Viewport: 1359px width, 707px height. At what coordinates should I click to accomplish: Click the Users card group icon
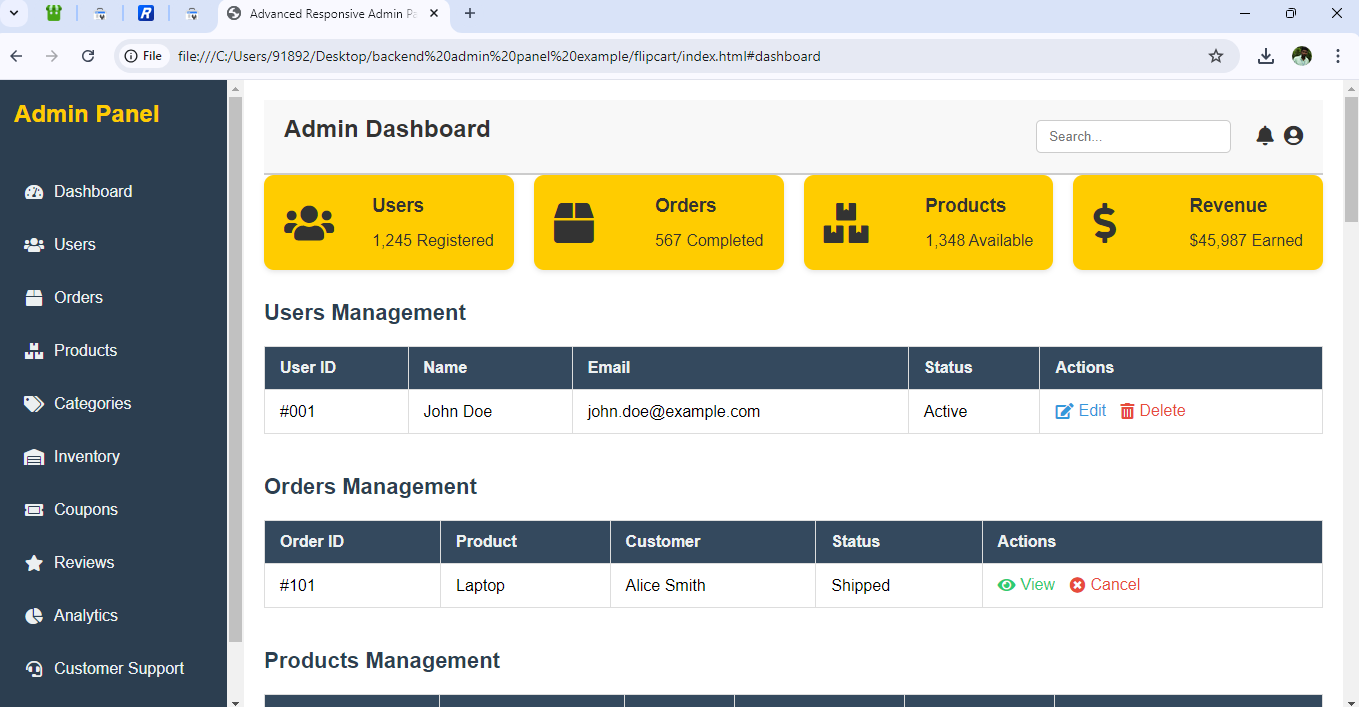pos(309,223)
